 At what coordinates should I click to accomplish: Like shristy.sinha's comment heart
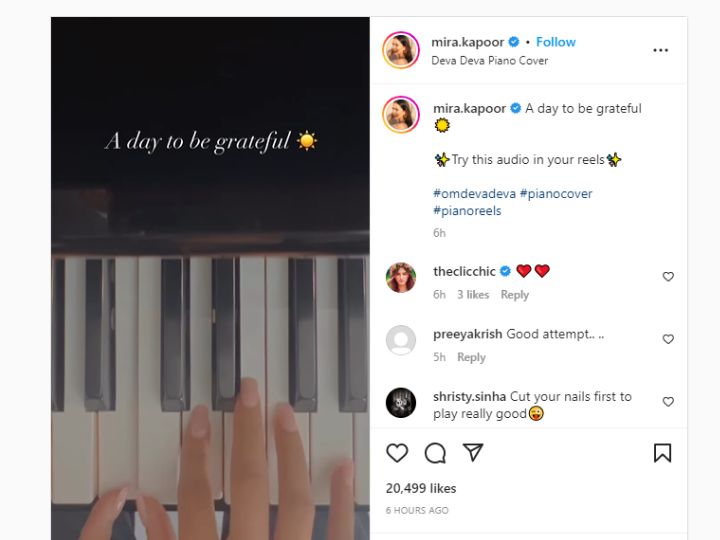(x=668, y=402)
